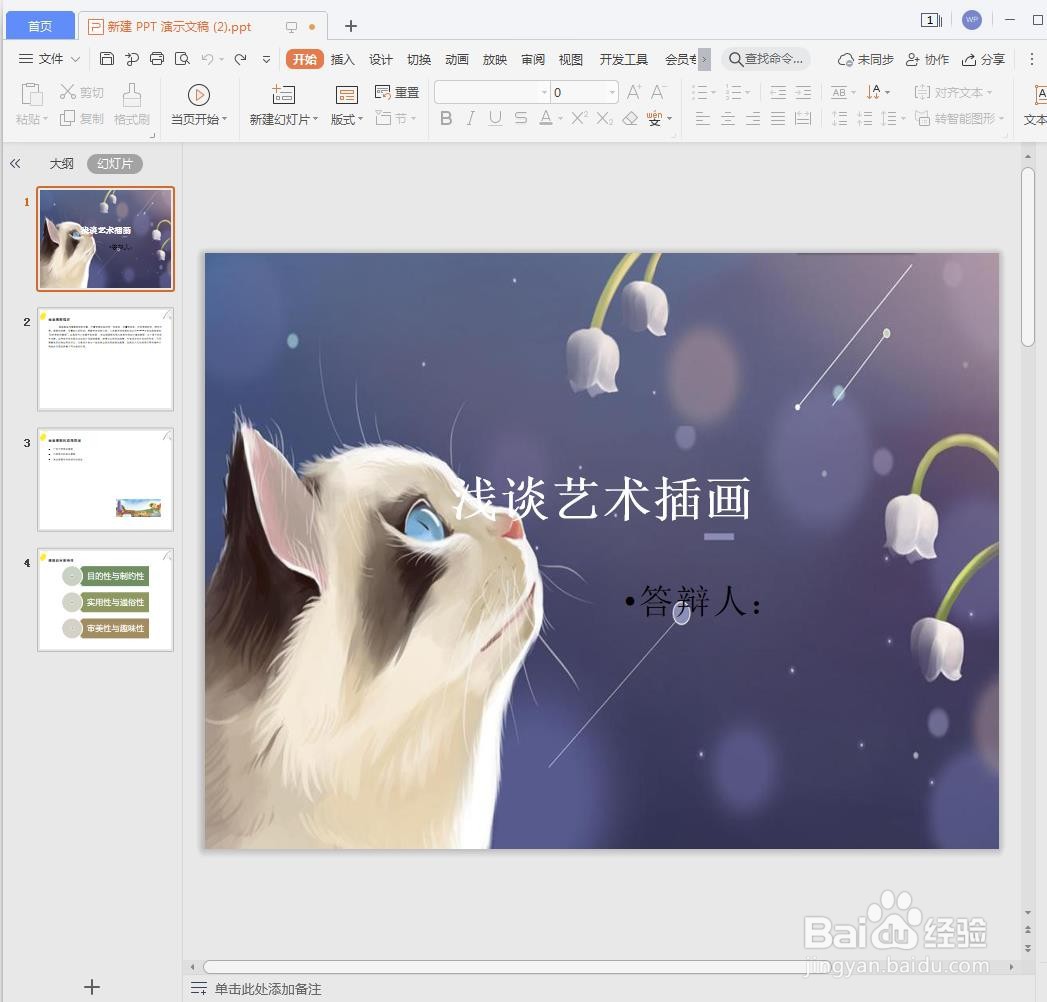This screenshot has height=1002, width=1047.
Task: Click the Justify alignment icon
Action: pos(778,119)
